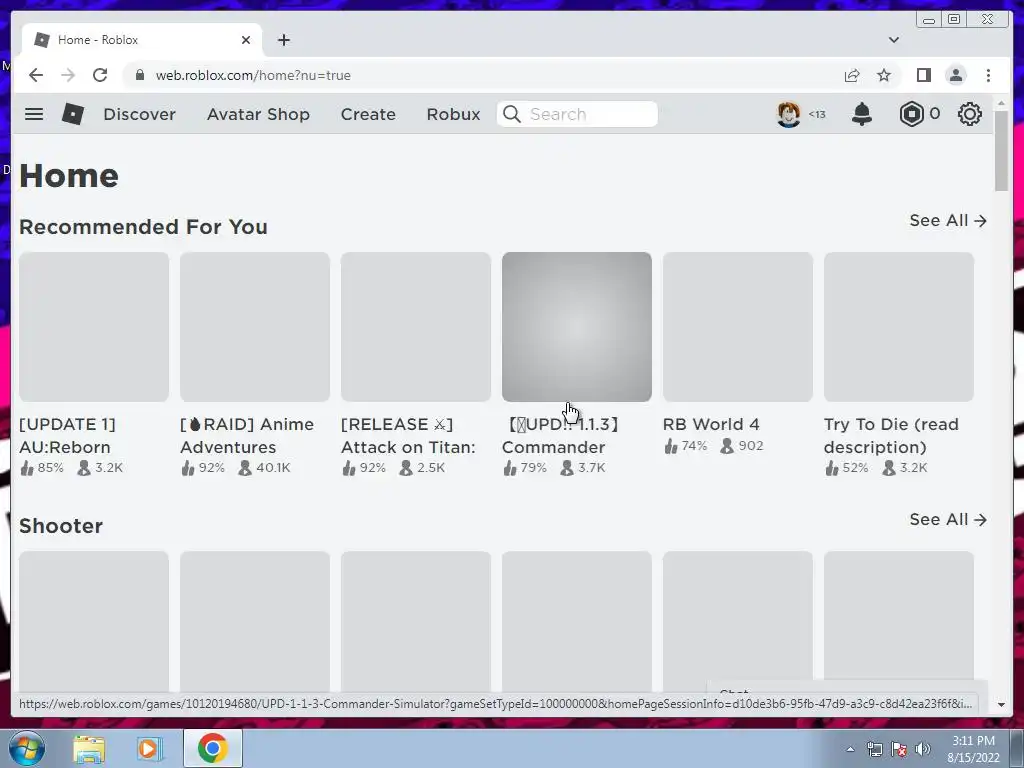This screenshot has height=768, width=1024.
Task: Bookmark this page with star icon
Action: pos(884,75)
